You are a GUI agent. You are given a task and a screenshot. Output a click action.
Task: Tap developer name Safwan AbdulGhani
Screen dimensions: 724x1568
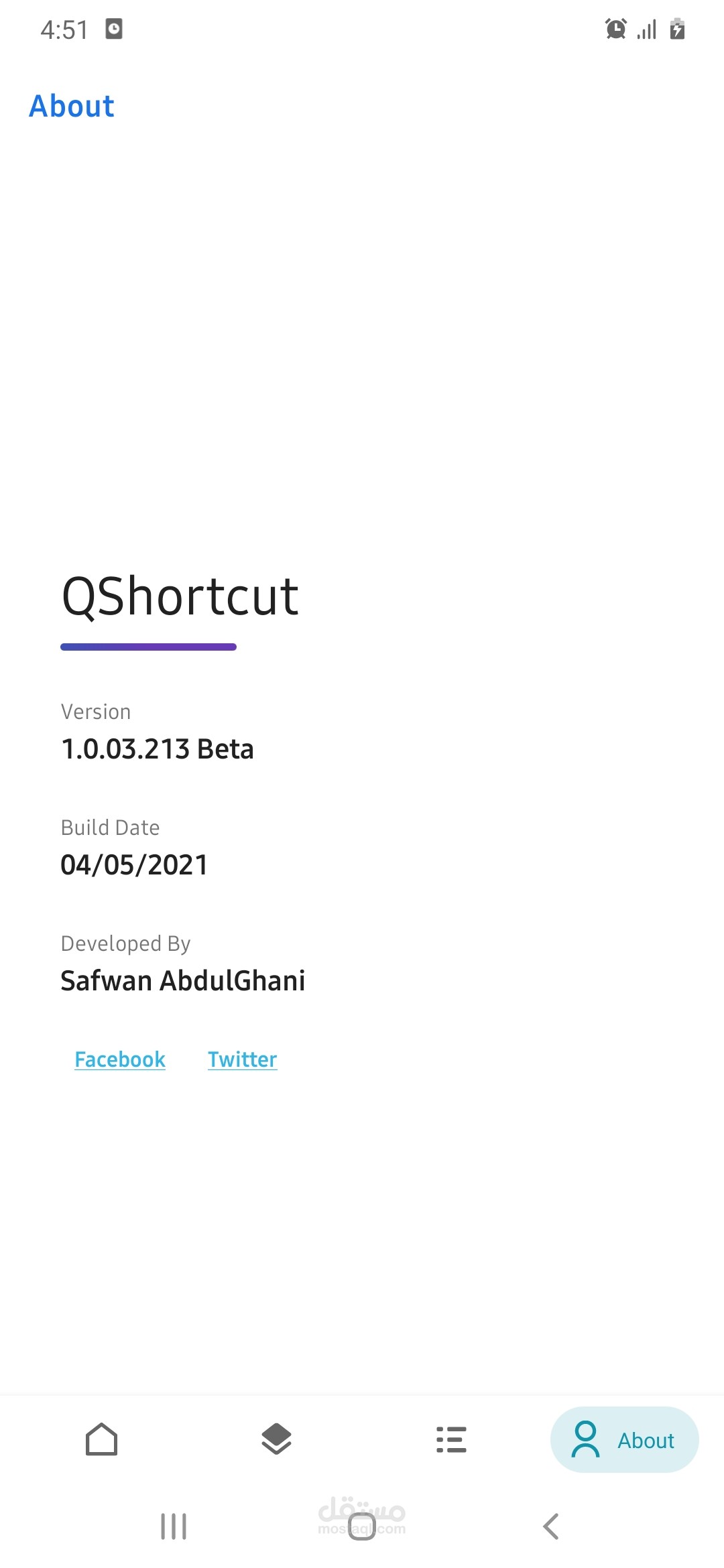(182, 981)
